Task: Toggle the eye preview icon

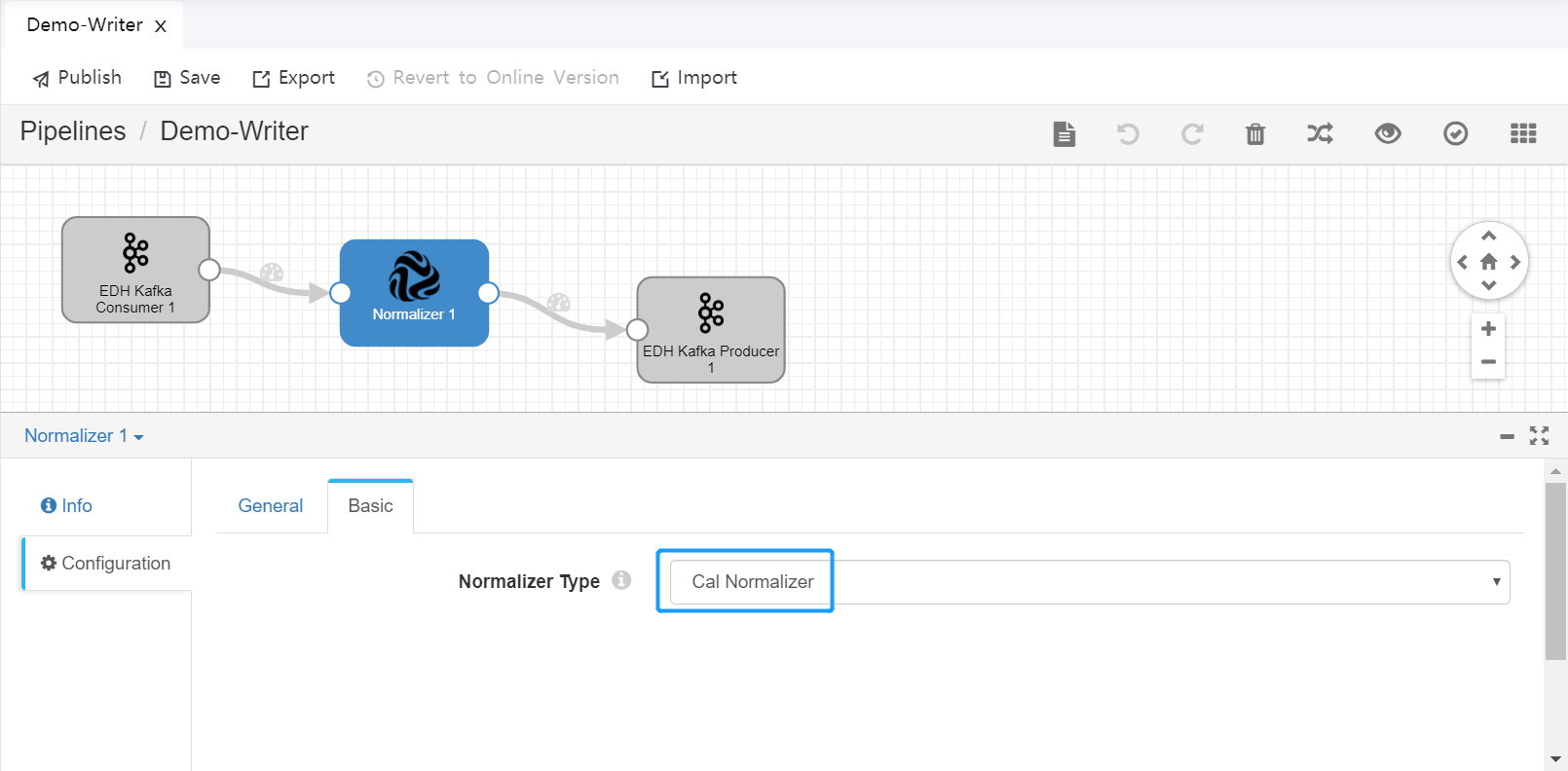Action: pyautogui.click(x=1388, y=134)
